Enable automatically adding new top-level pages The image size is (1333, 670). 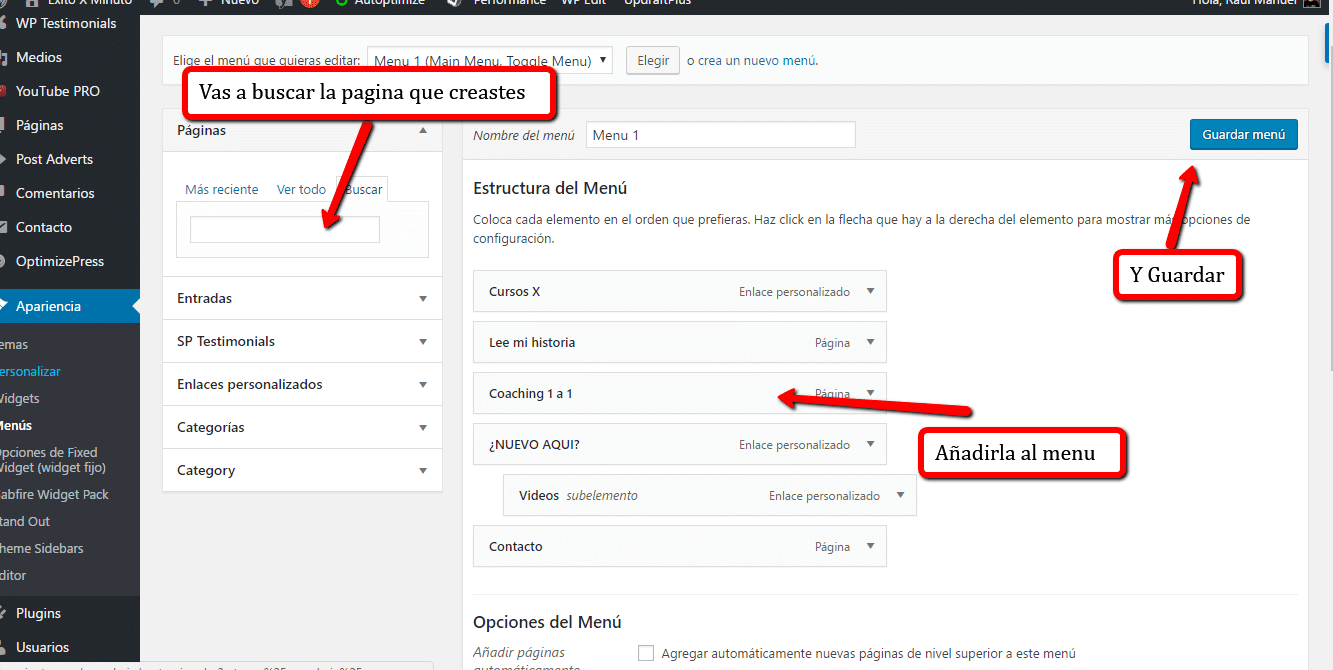click(x=646, y=653)
